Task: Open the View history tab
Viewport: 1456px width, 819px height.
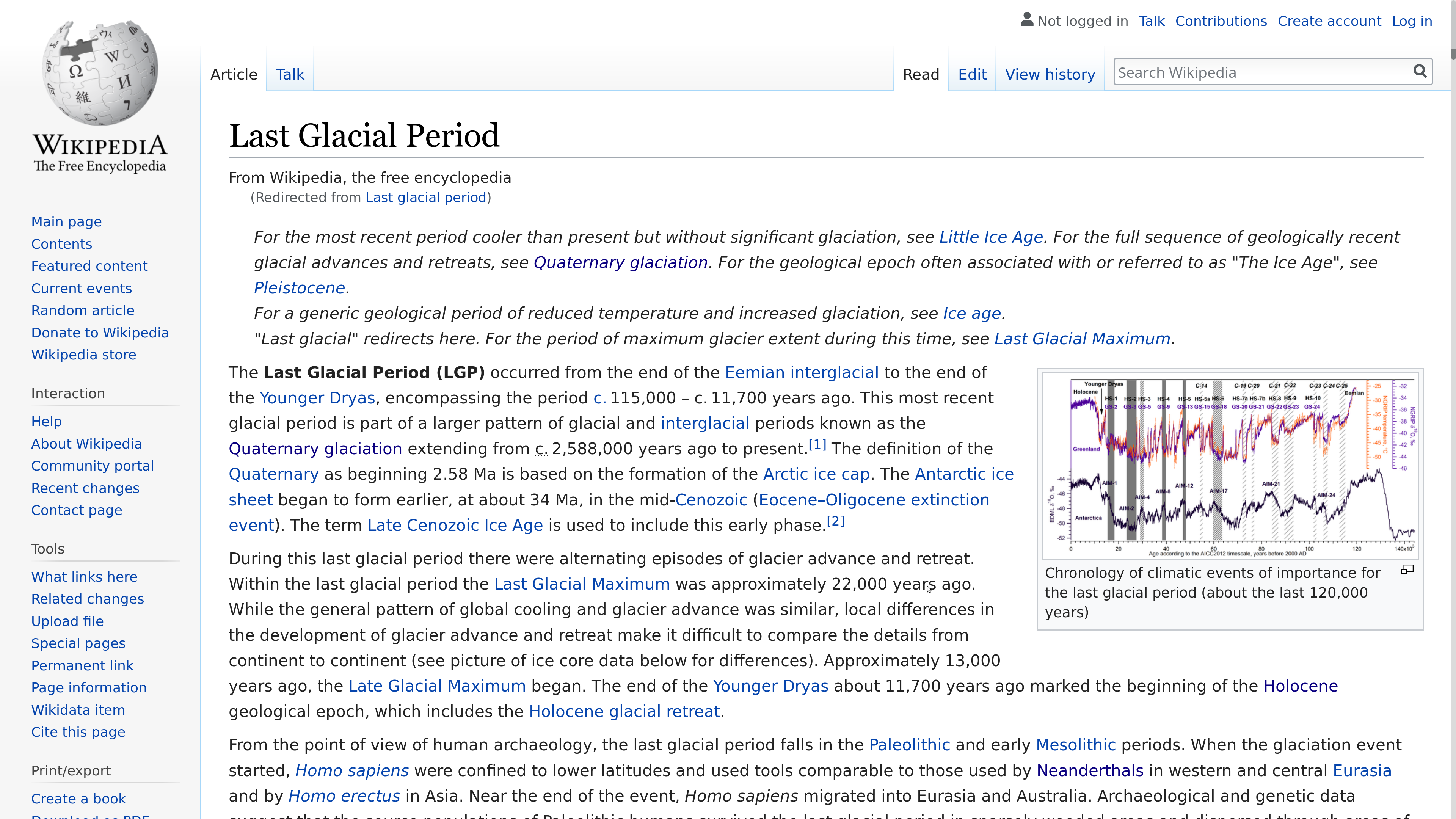Action: point(1050,74)
